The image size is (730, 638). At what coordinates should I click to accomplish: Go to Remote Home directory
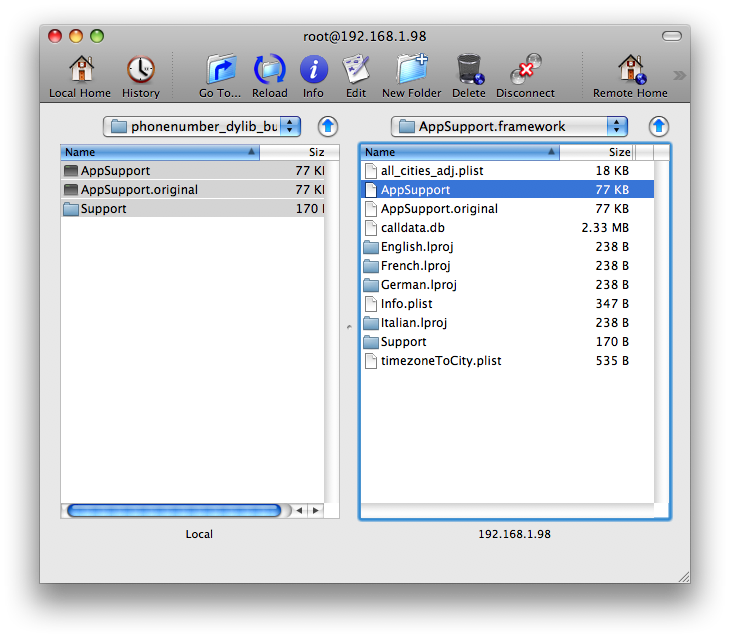click(630, 70)
